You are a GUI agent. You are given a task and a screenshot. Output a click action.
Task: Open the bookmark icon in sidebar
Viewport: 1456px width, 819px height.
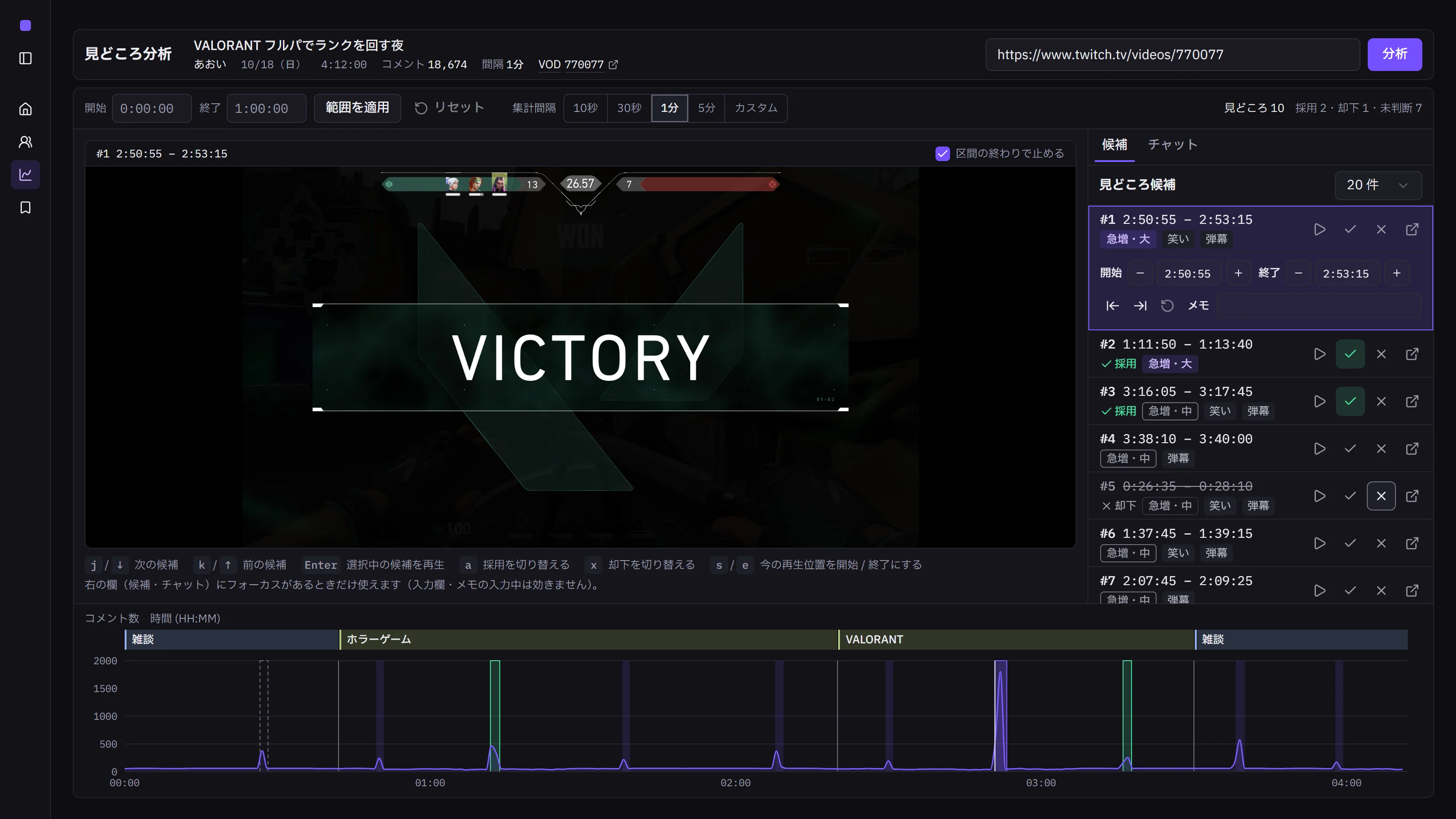(25, 207)
